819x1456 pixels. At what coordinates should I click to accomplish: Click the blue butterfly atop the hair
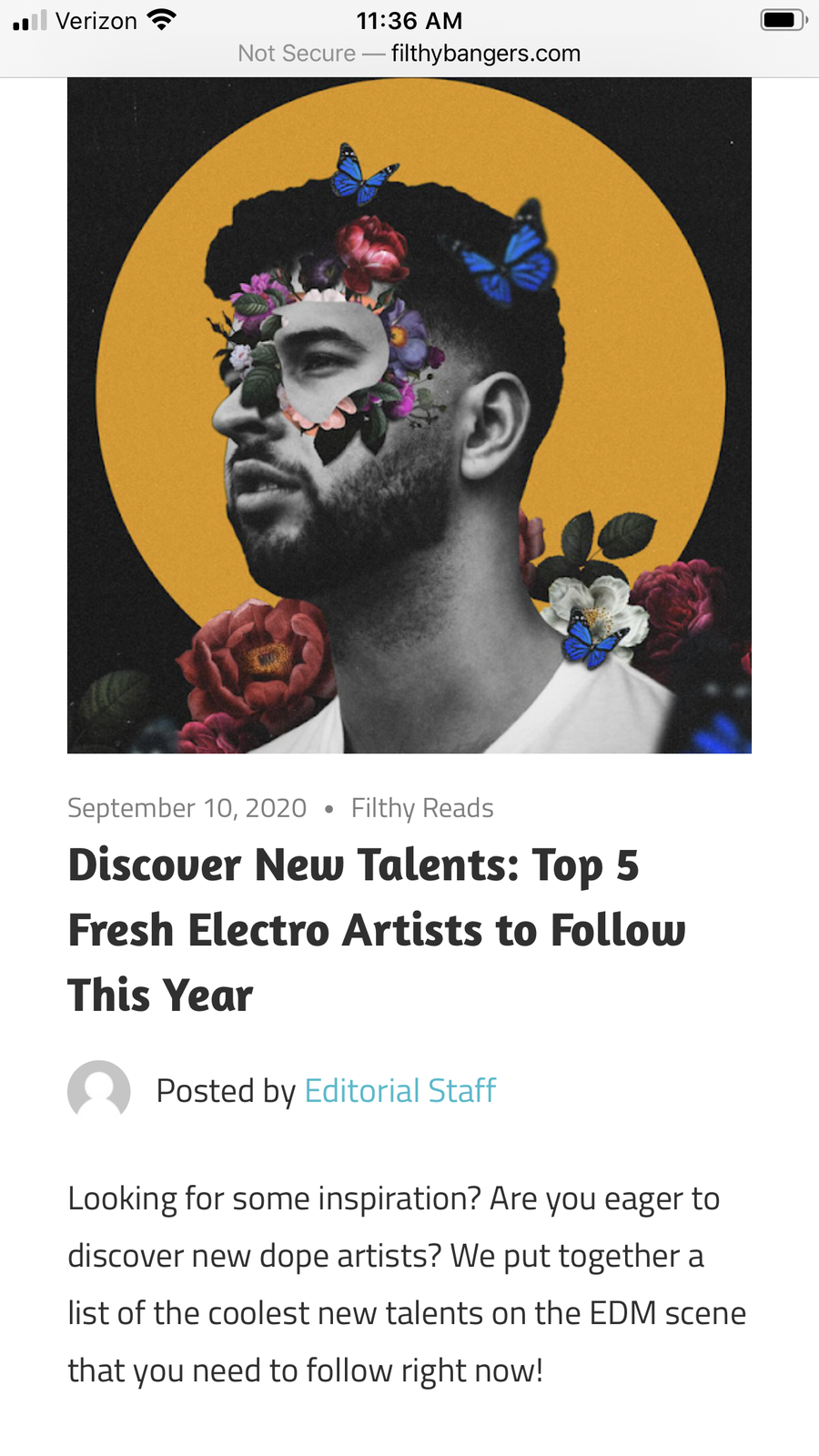[x=360, y=175]
